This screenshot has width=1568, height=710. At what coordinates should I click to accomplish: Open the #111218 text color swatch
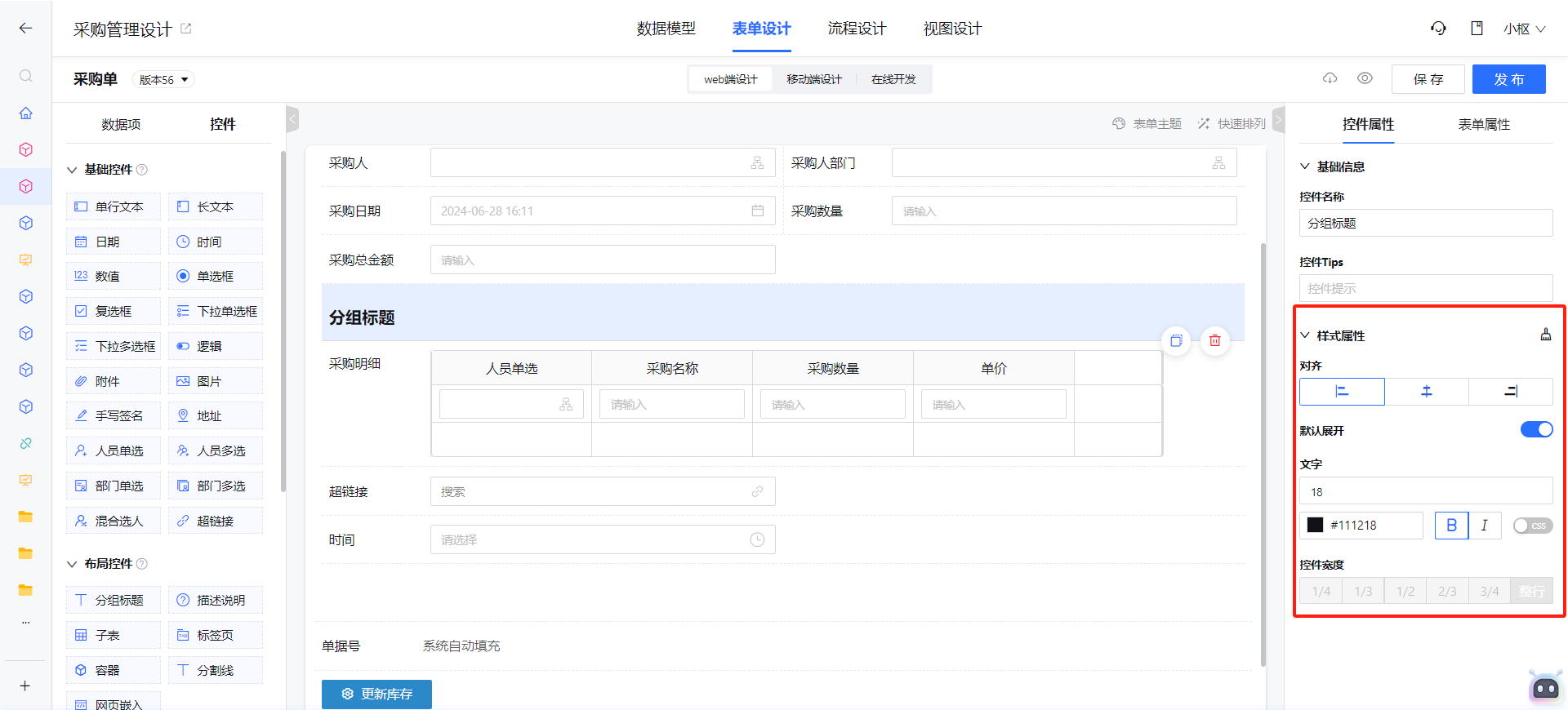coord(1315,525)
